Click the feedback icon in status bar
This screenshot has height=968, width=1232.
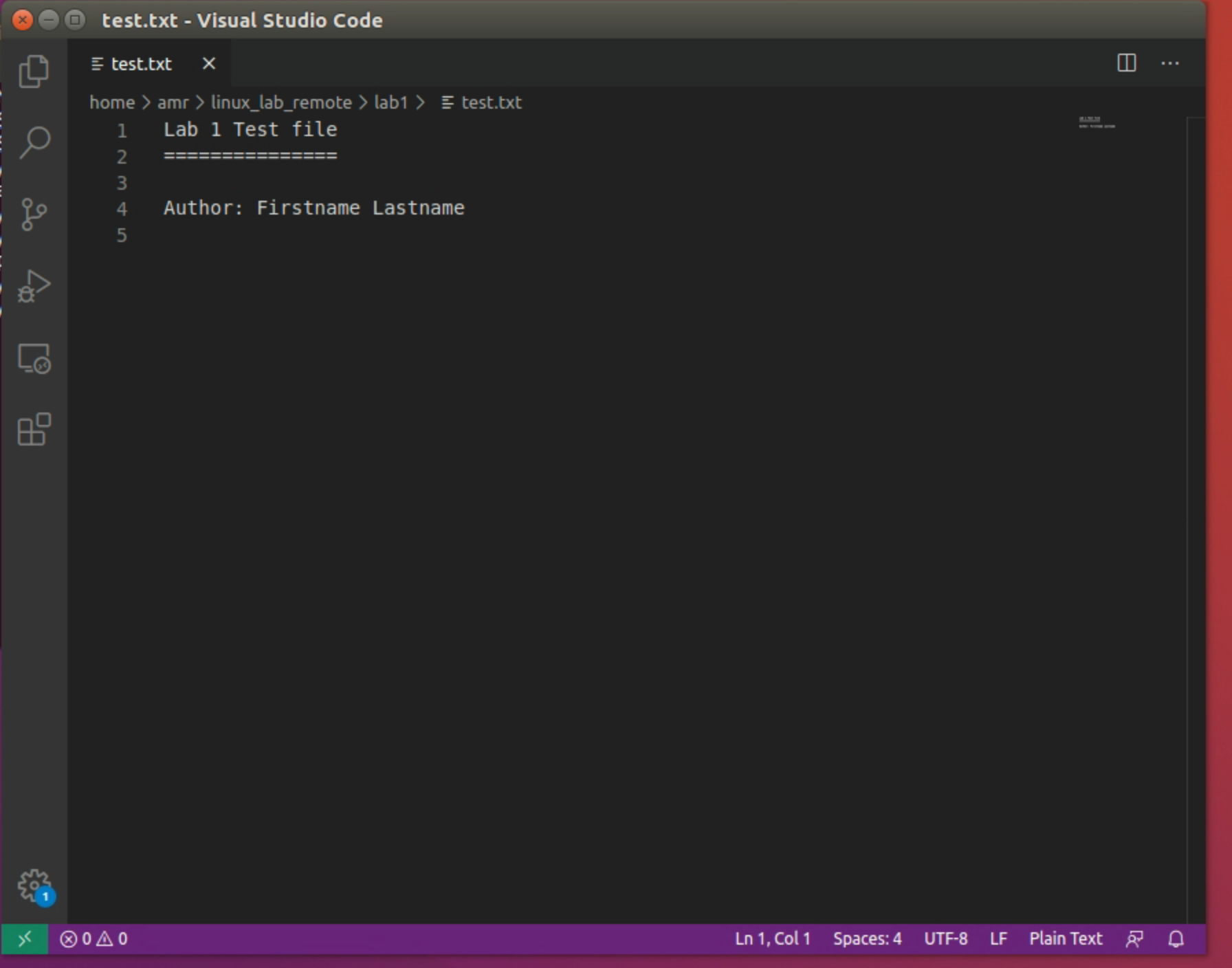[x=1134, y=938]
